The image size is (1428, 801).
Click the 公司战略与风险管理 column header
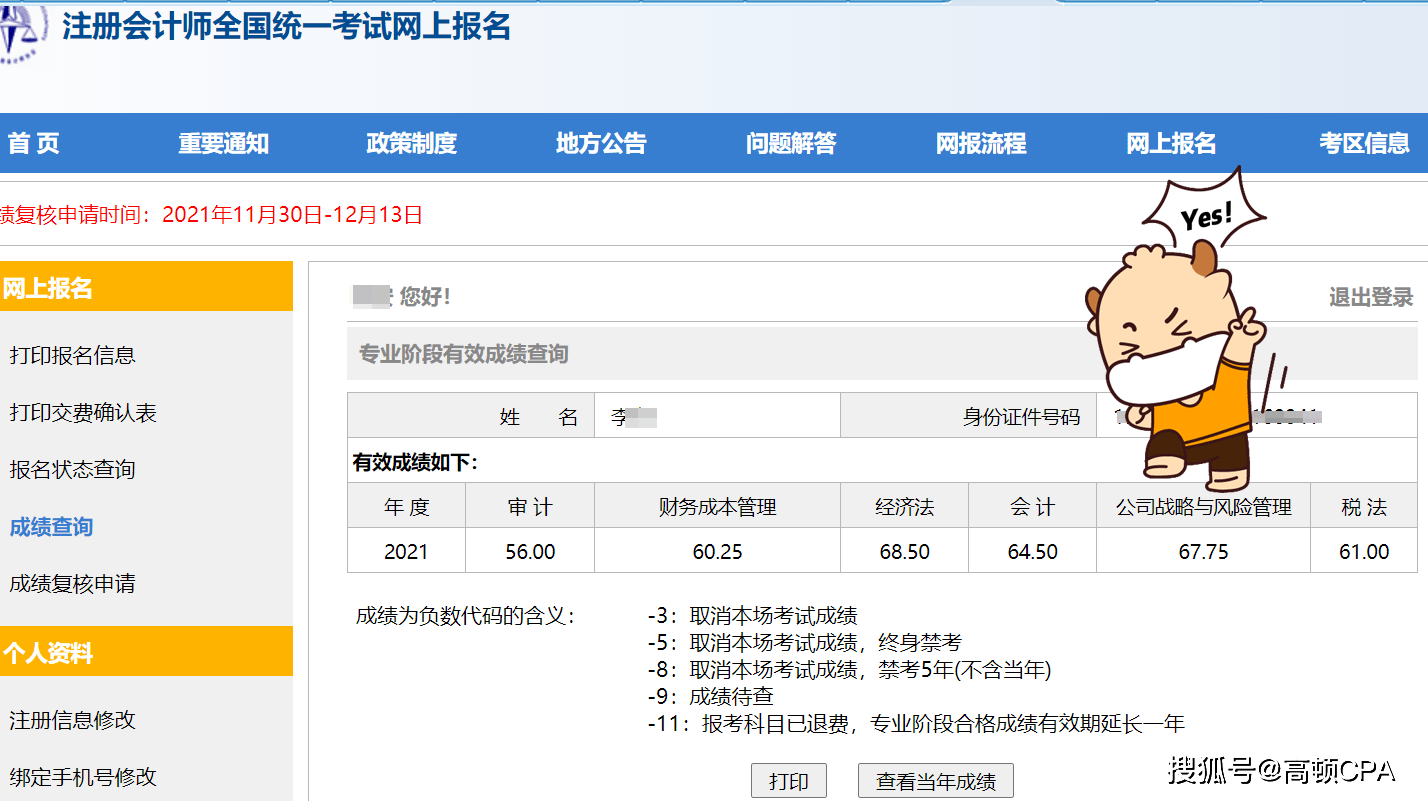click(1203, 507)
